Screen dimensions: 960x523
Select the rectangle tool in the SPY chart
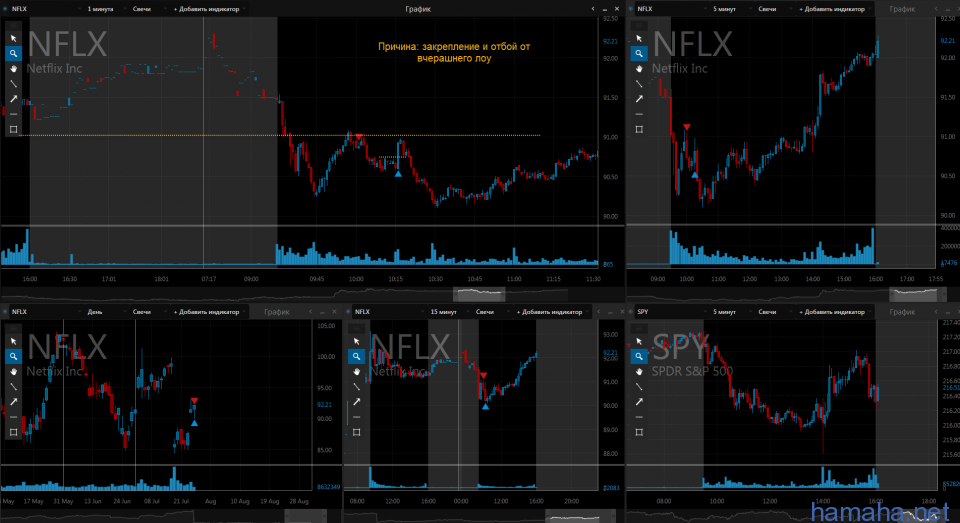[x=639, y=432]
